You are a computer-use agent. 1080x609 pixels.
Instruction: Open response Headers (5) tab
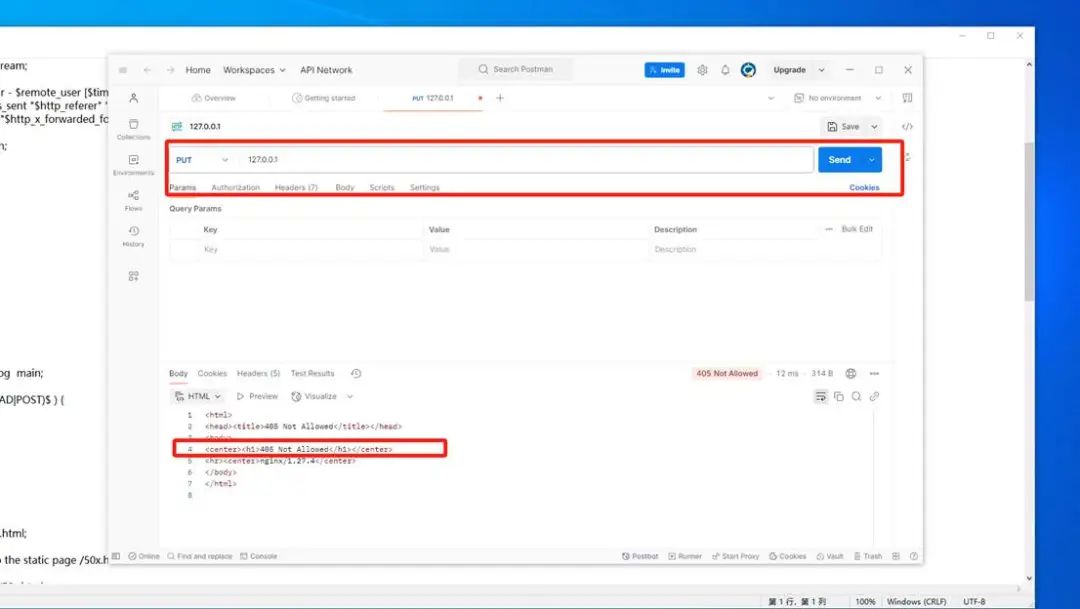(258, 373)
